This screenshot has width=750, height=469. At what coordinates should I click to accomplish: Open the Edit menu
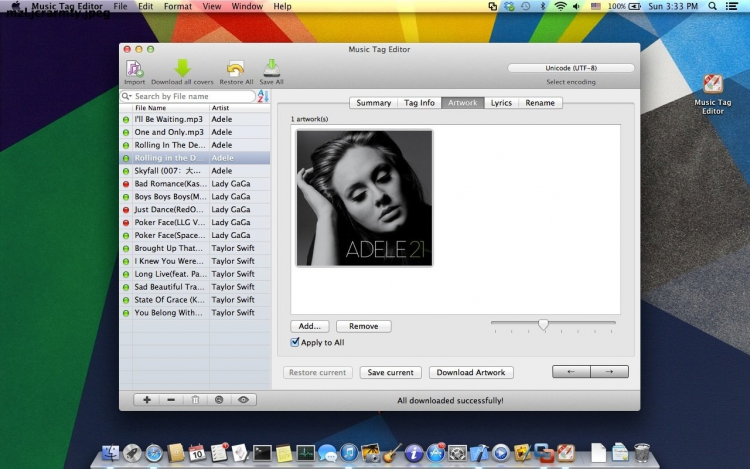tap(145, 6)
